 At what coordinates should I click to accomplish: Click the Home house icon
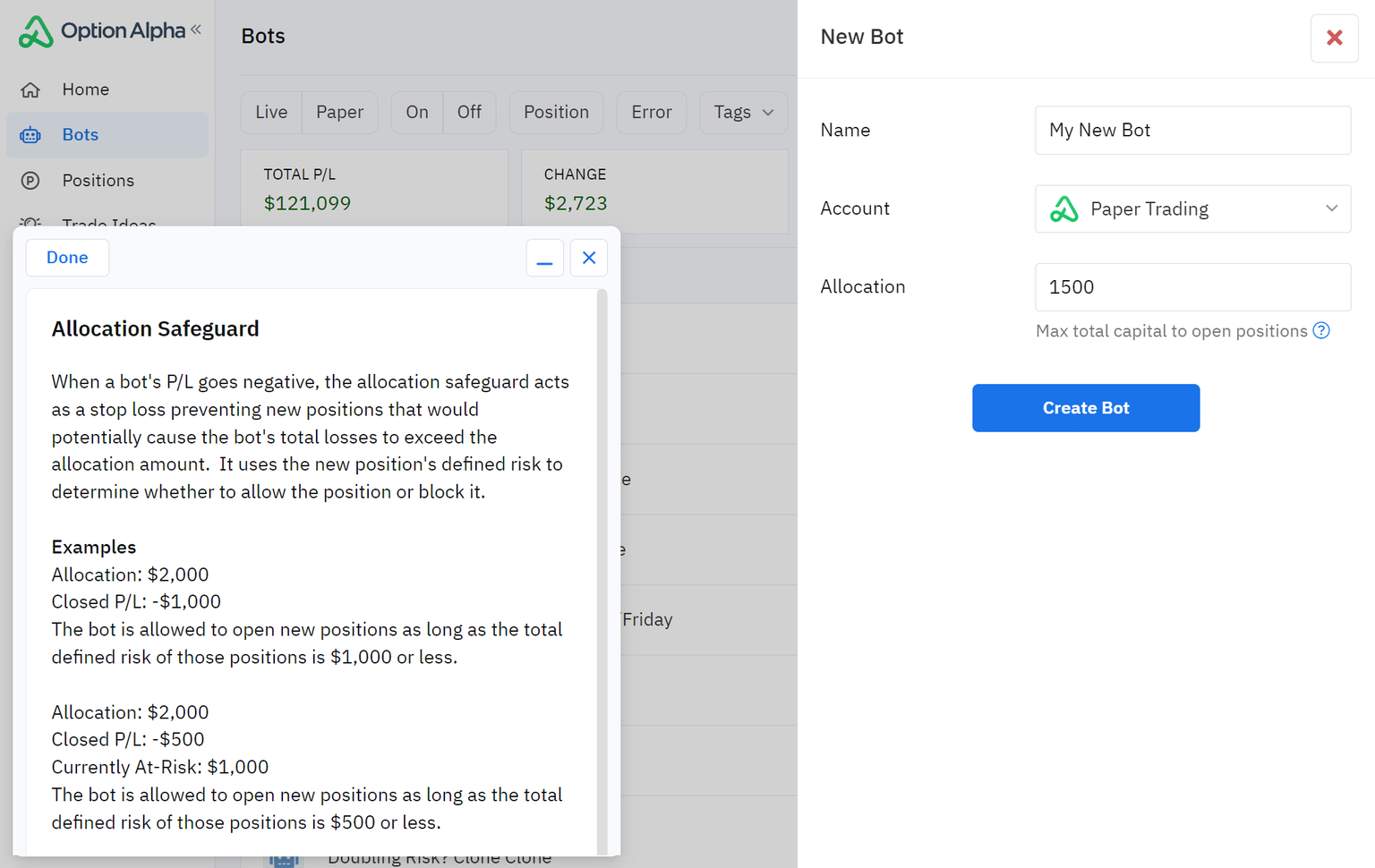[30, 89]
